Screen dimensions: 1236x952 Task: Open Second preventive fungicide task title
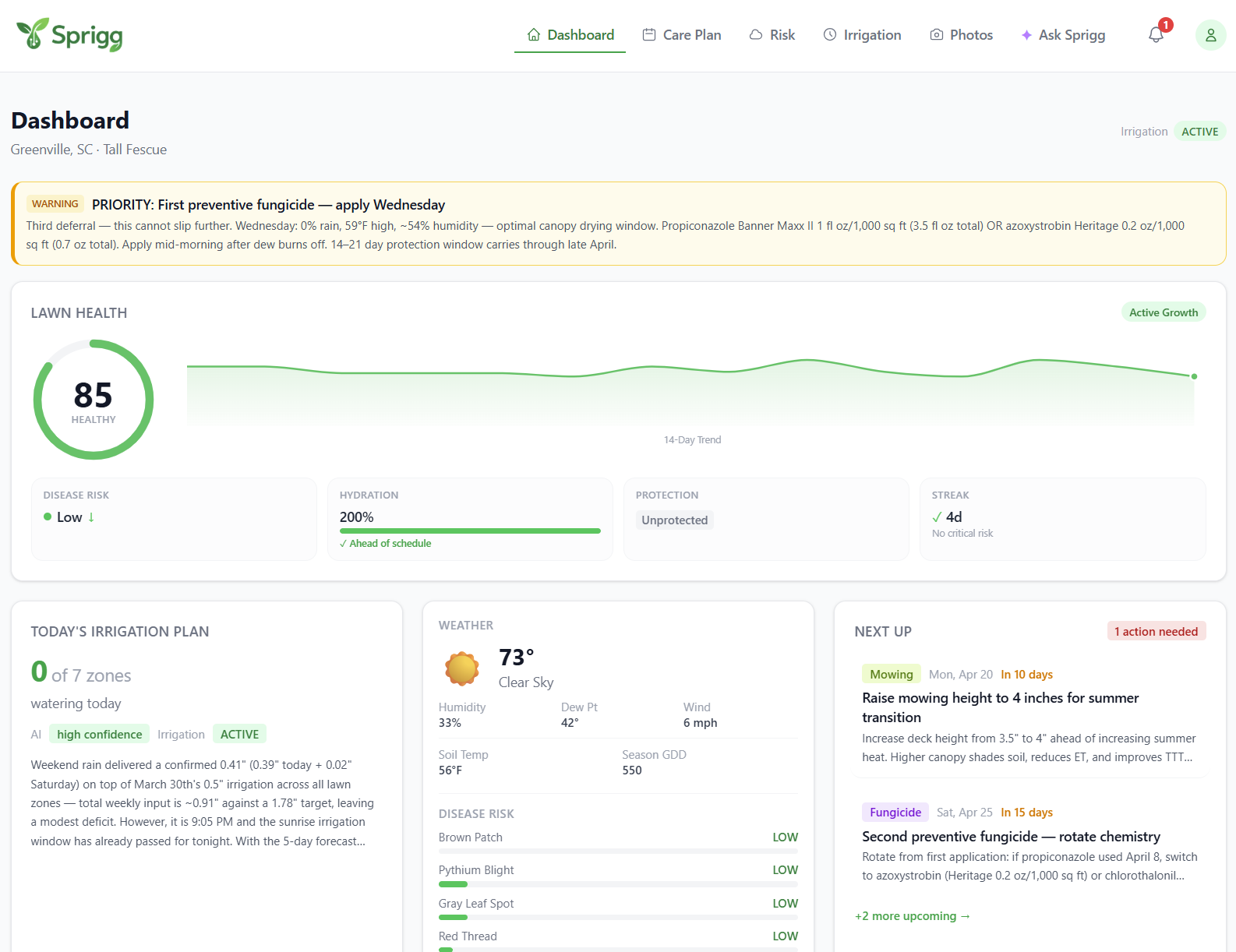[1011, 837]
